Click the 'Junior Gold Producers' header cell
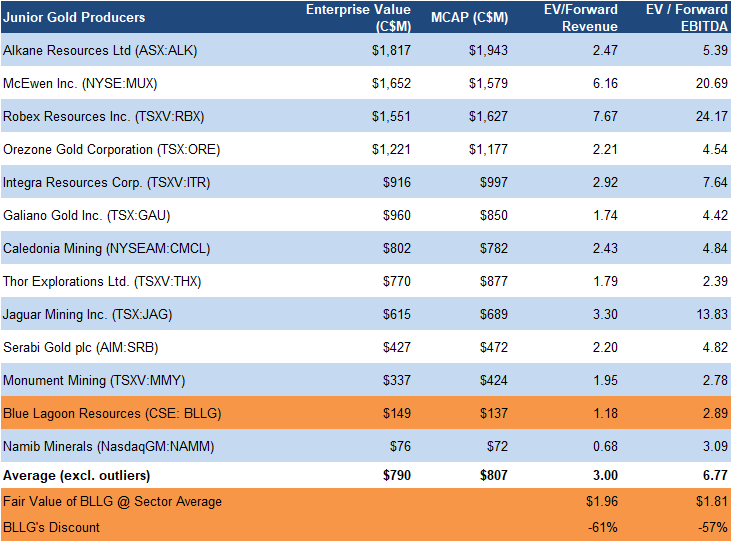The width and height of the screenshot is (731, 541). (74, 17)
